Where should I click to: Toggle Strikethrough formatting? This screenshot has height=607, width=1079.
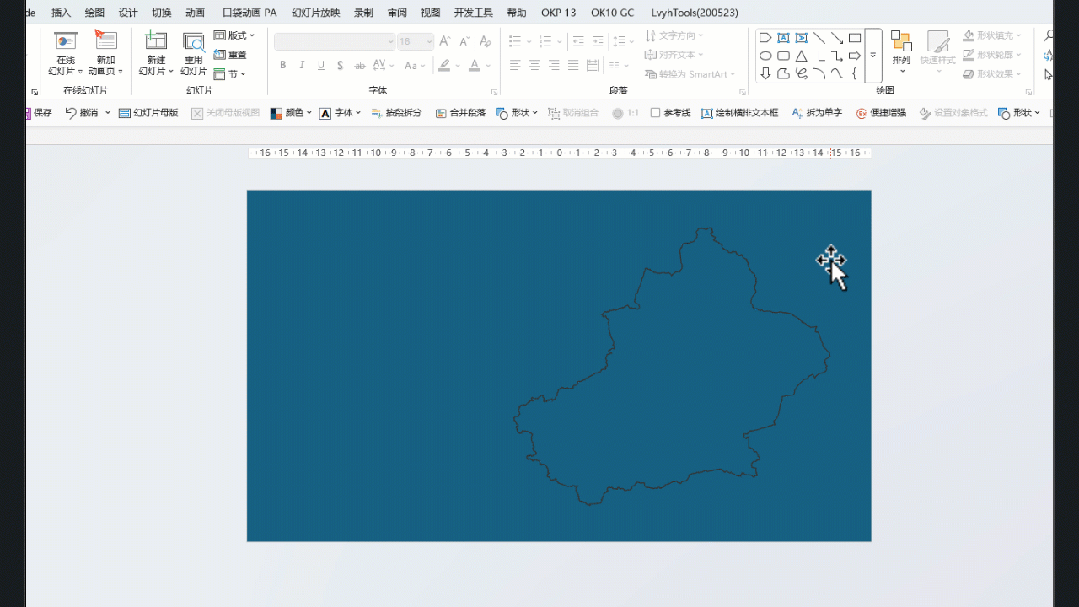pos(359,65)
